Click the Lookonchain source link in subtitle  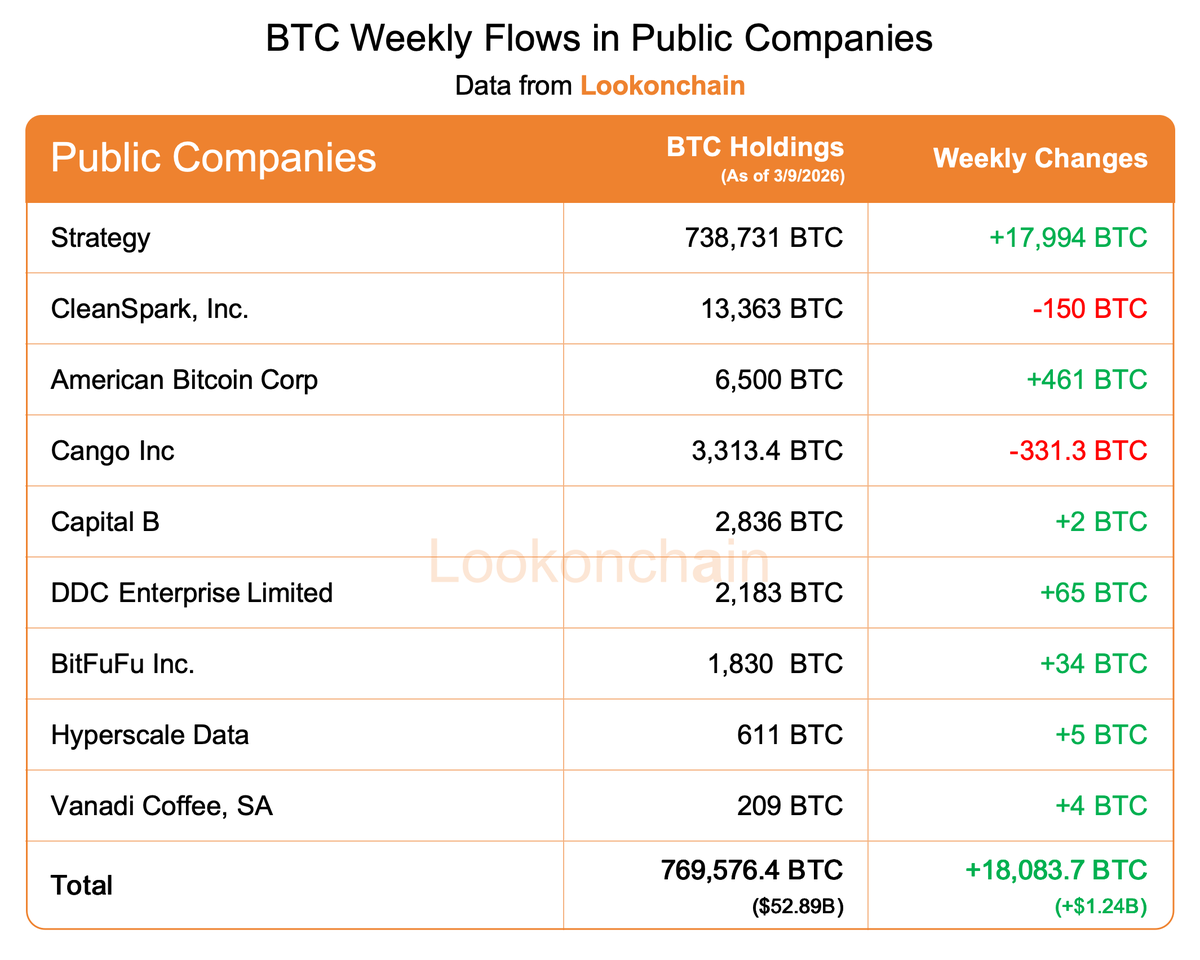pyautogui.click(x=662, y=85)
